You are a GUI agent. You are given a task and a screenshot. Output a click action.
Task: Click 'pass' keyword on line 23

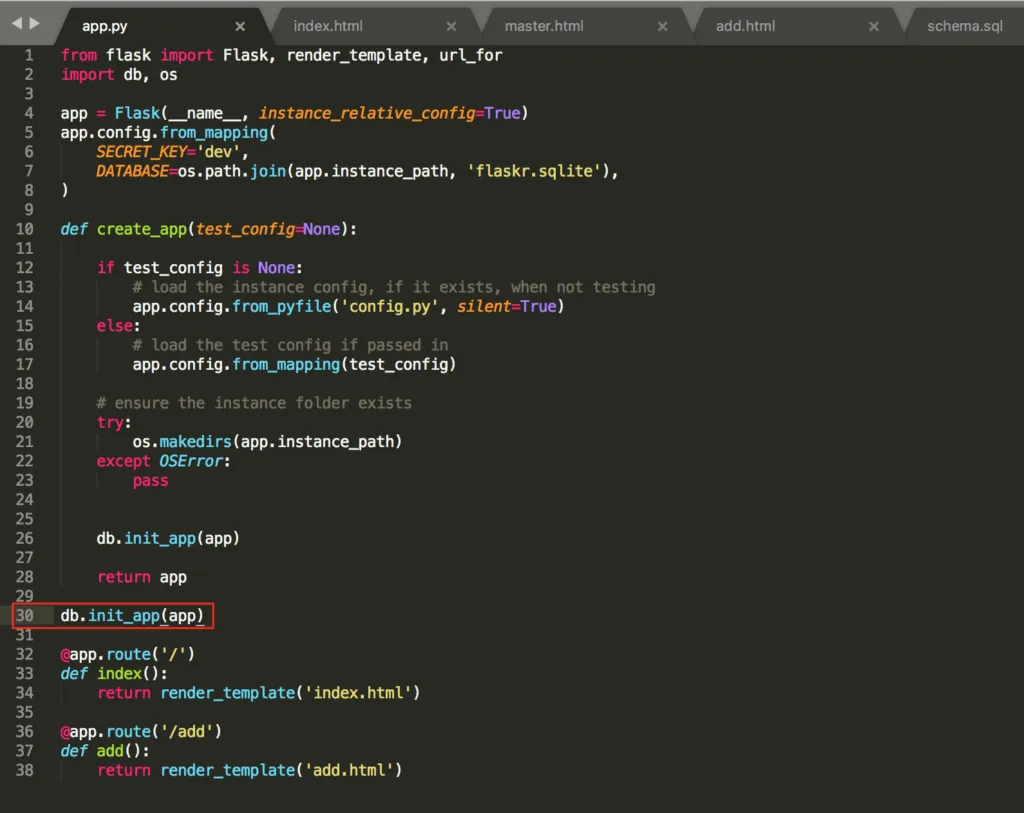(150, 481)
